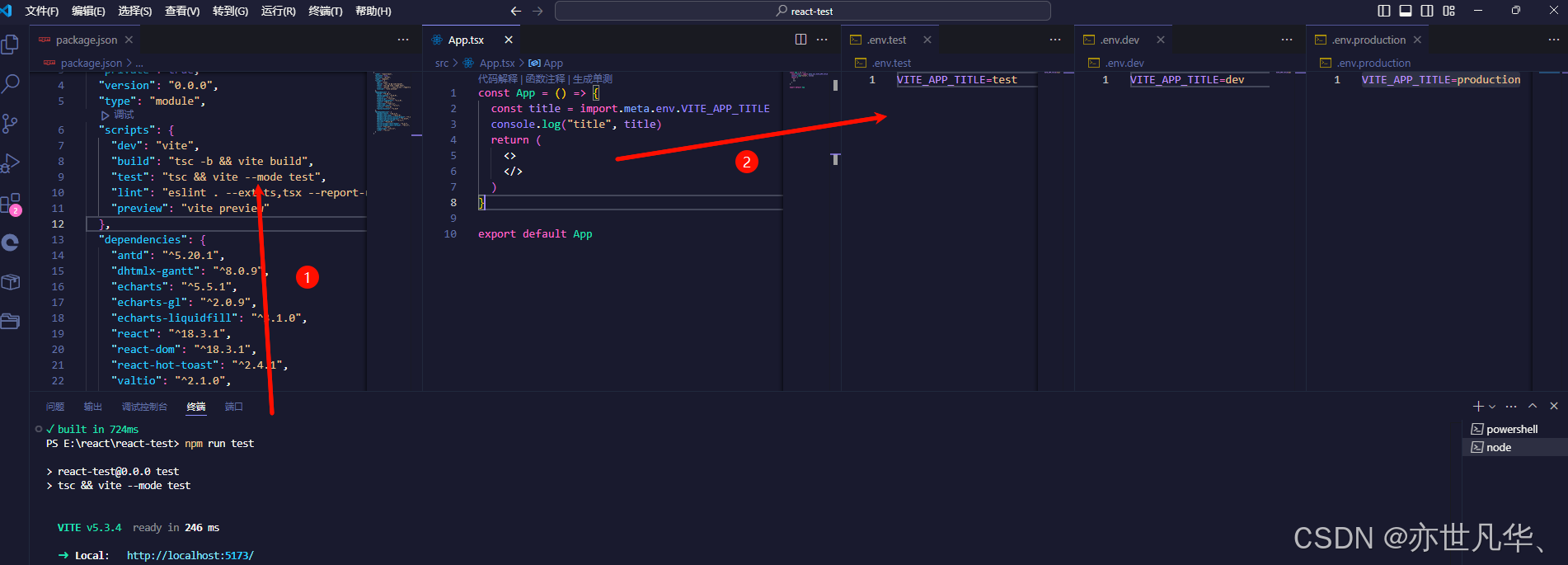Go back with the left arrow
Viewport: 1568px width, 565px height.
pyautogui.click(x=516, y=11)
